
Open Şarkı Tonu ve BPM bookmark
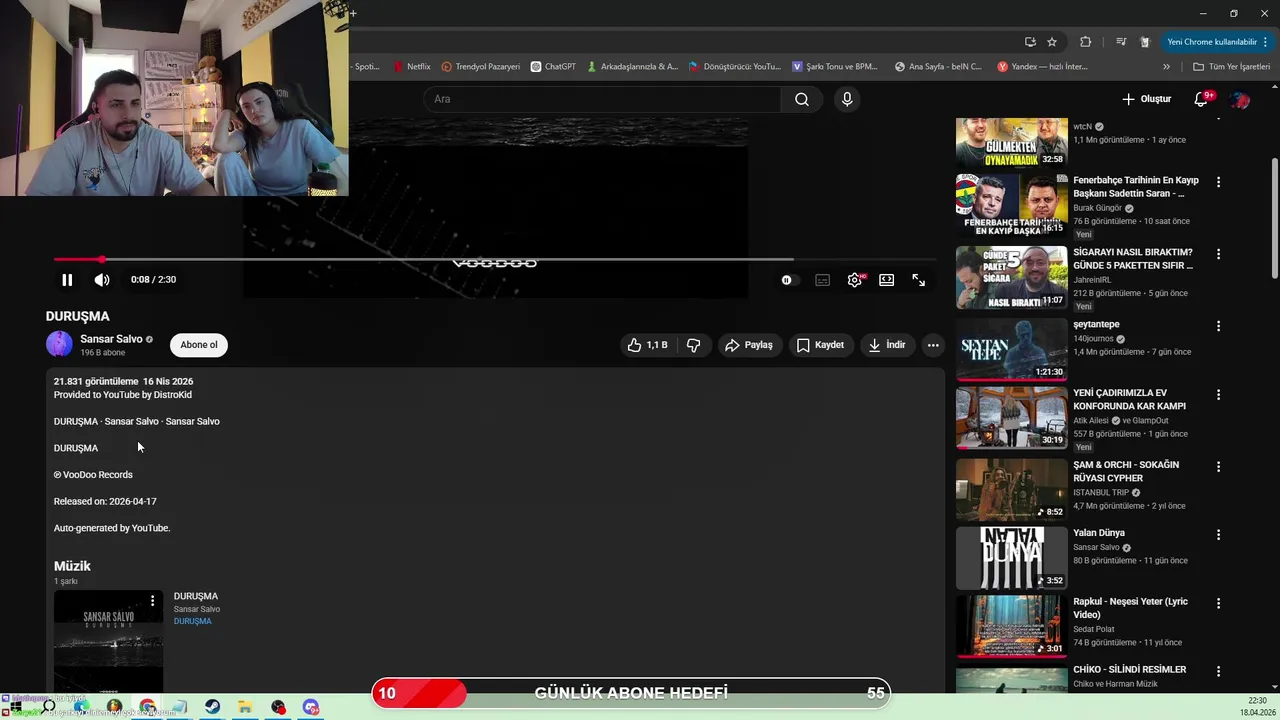[835, 67]
